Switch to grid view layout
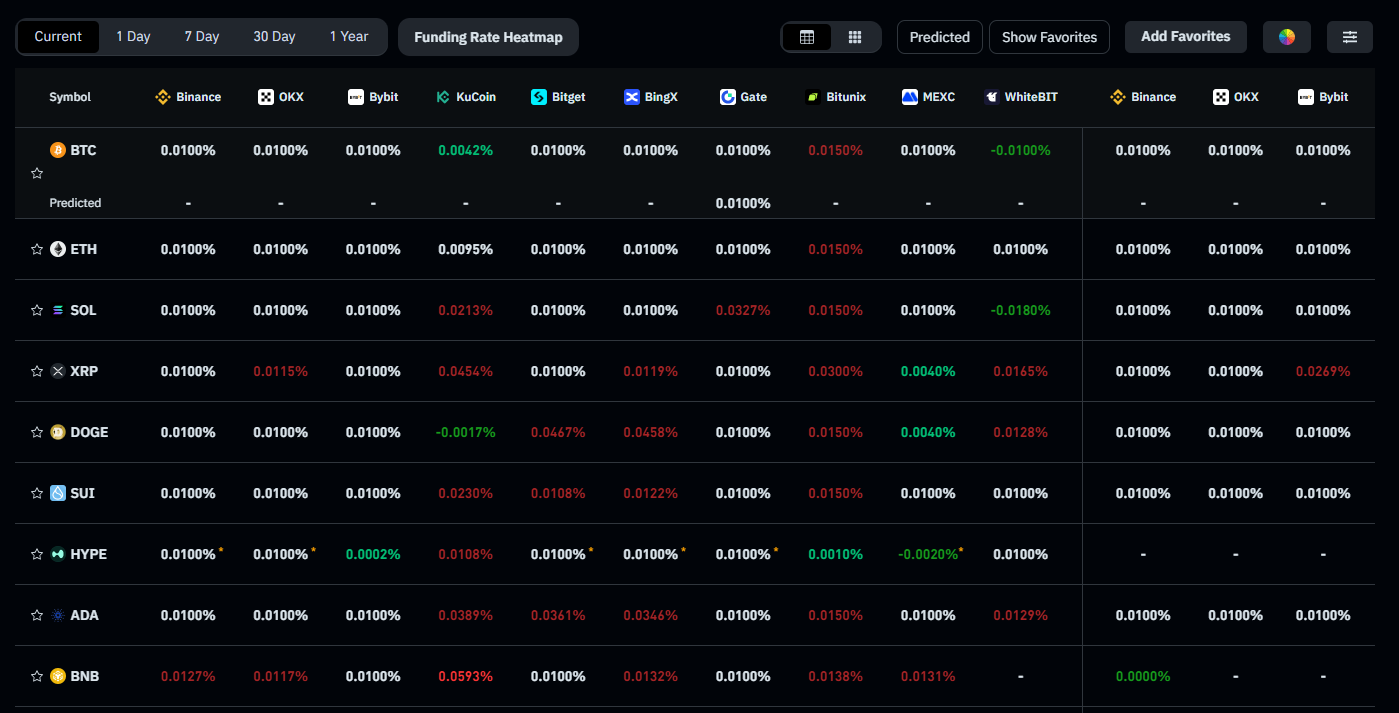Viewport: 1399px width, 713px height. (x=855, y=36)
